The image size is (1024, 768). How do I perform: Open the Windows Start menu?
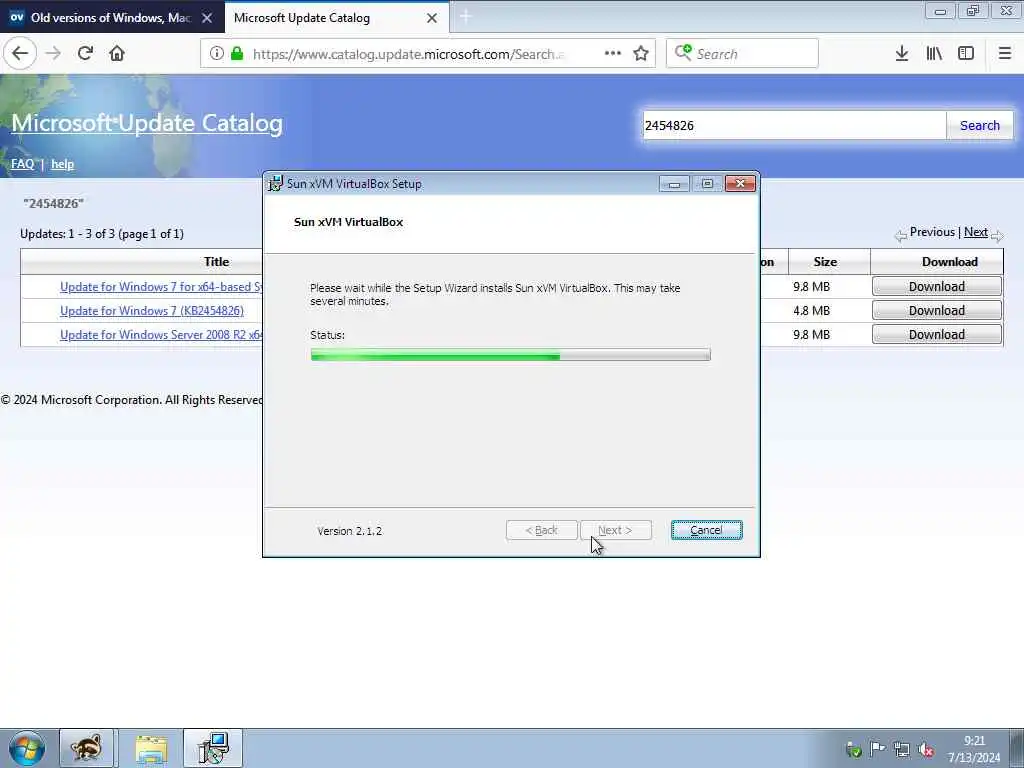tap(26, 748)
